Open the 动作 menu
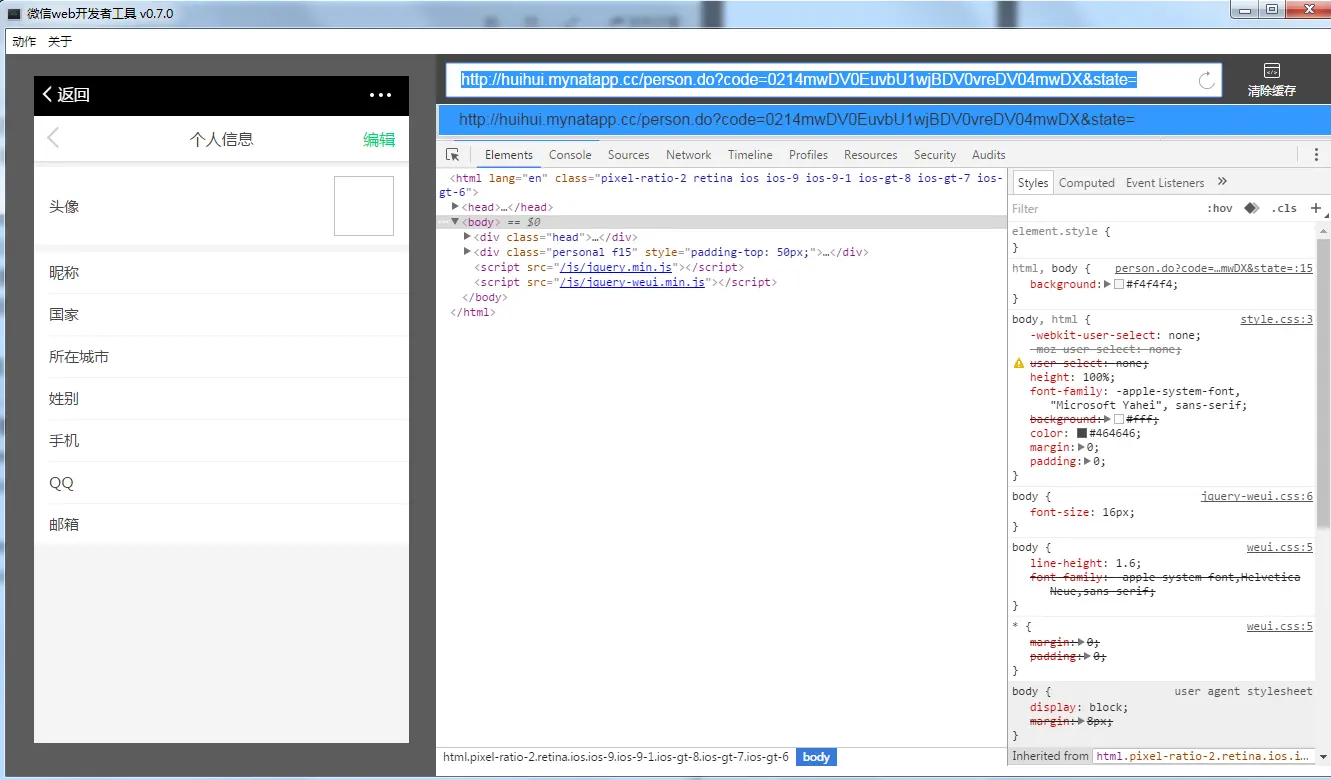This screenshot has height=780, width=1331. 24,41
